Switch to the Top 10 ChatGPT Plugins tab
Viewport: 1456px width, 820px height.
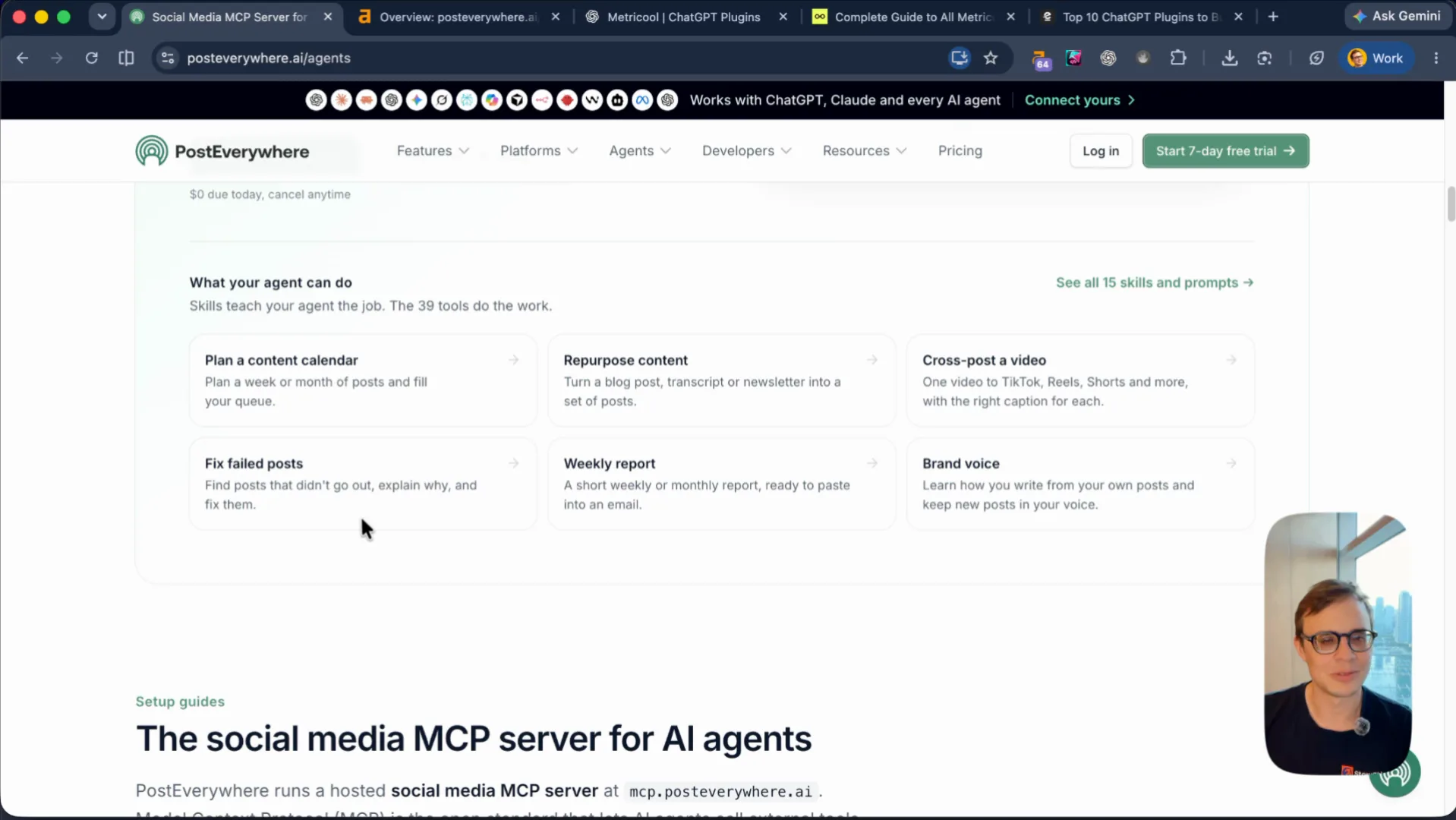pyautogui.click(x=1140, y=17)
